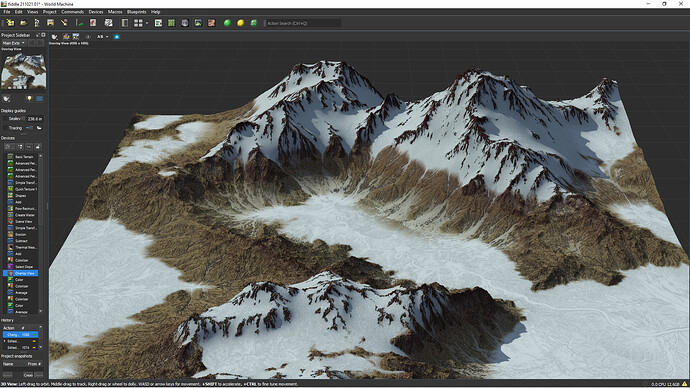690x388 pixels.
Task: Select the Select Slope device
Action: 21,267
